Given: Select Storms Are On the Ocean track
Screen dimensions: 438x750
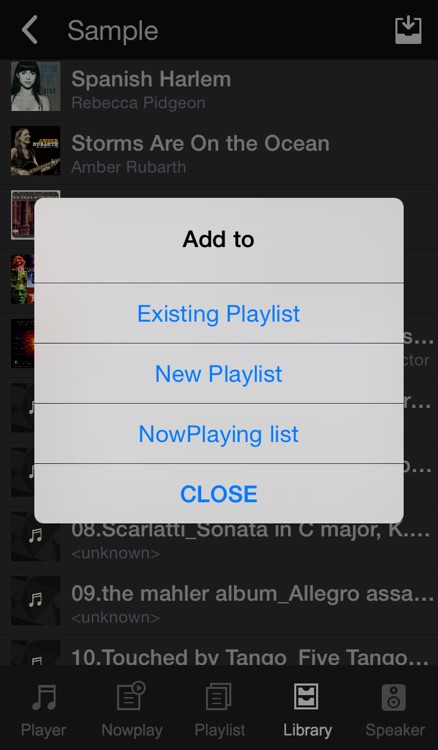Looking at the screenshot, I should pyautogui.click(x=219, y=153).
